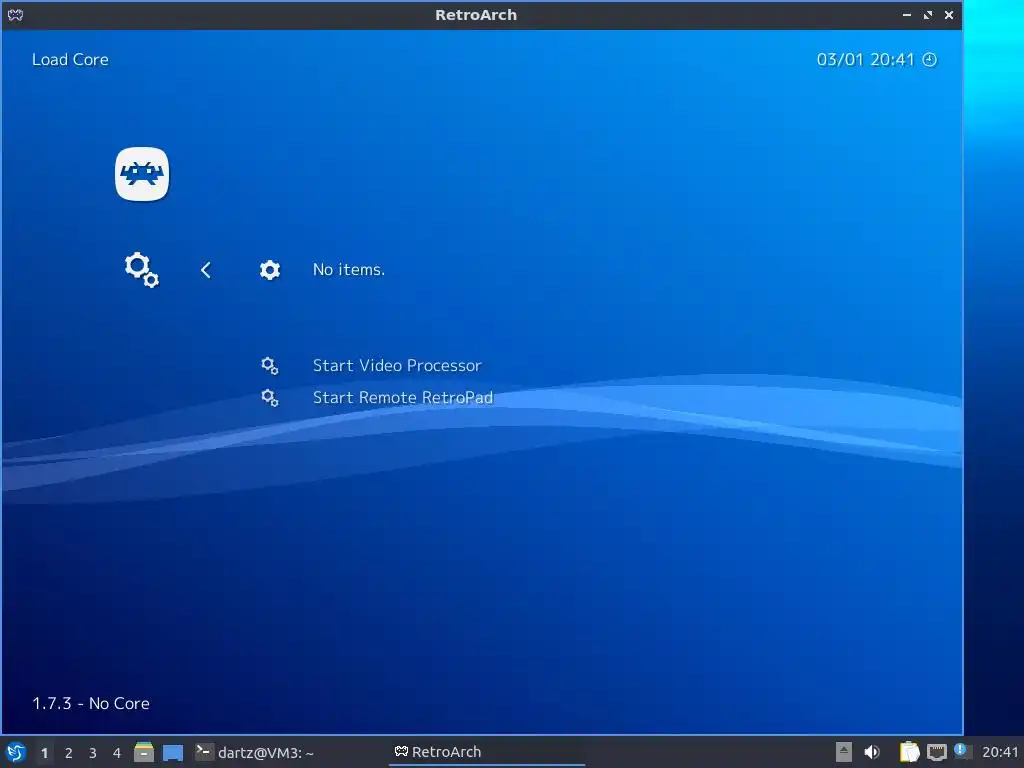Open the volume control tray icon
This screenshot has height=768, width=1024.
(x=872, y=752)
